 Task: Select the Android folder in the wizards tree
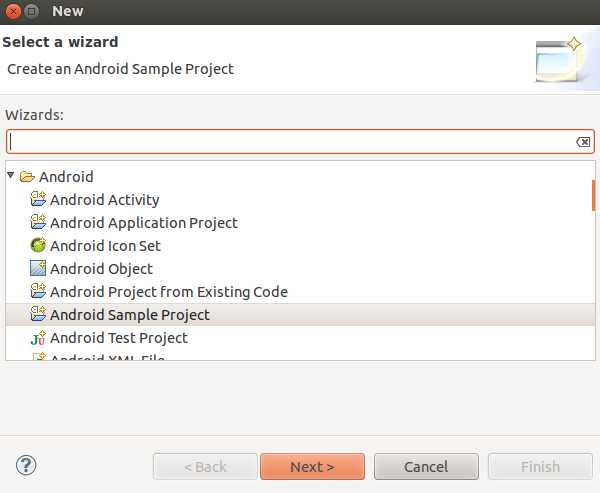pyautogui.click(x=66, y=177)
